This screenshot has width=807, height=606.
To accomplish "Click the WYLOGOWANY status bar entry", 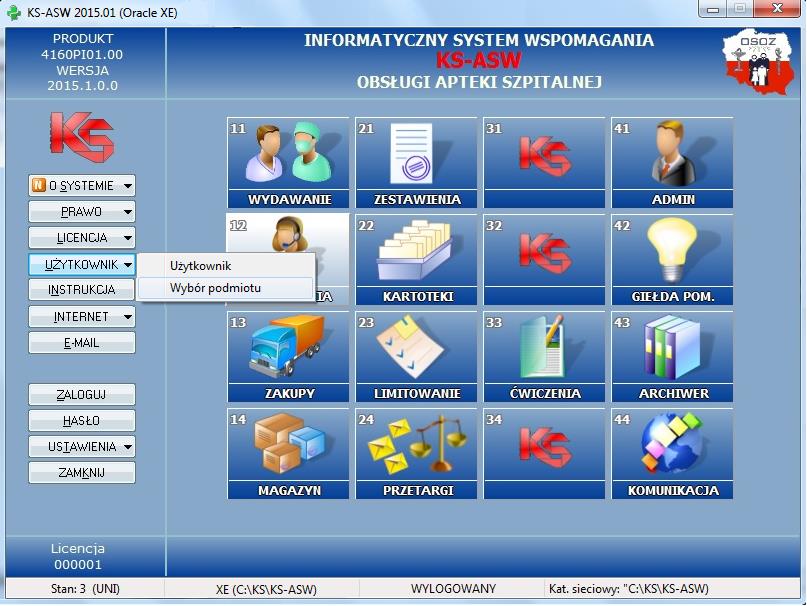I will pos(453,588).
